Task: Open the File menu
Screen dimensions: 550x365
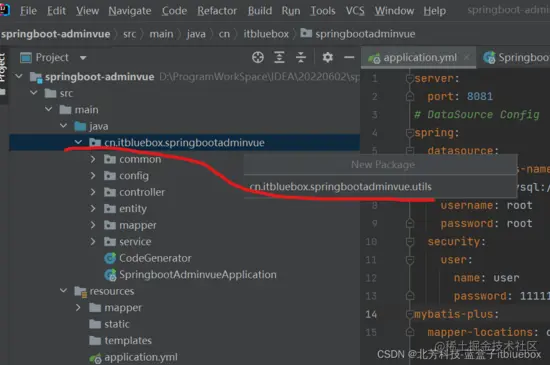Action: click(x=28, y=11)
